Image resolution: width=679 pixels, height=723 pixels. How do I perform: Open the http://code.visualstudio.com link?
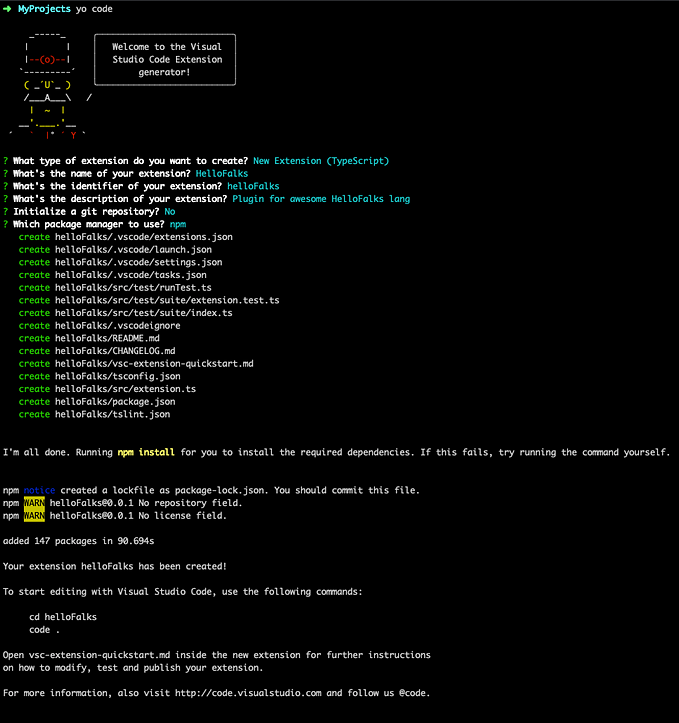coord(248,693)
